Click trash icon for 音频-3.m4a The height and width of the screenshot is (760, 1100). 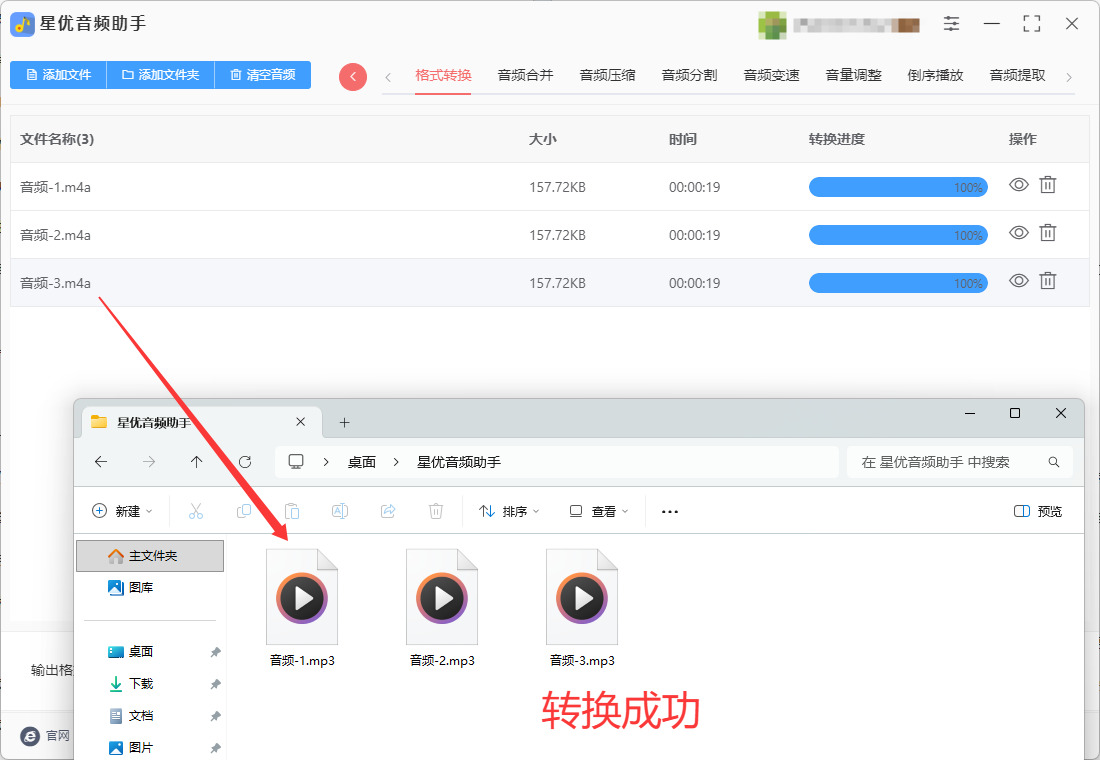click(1047, 281)
